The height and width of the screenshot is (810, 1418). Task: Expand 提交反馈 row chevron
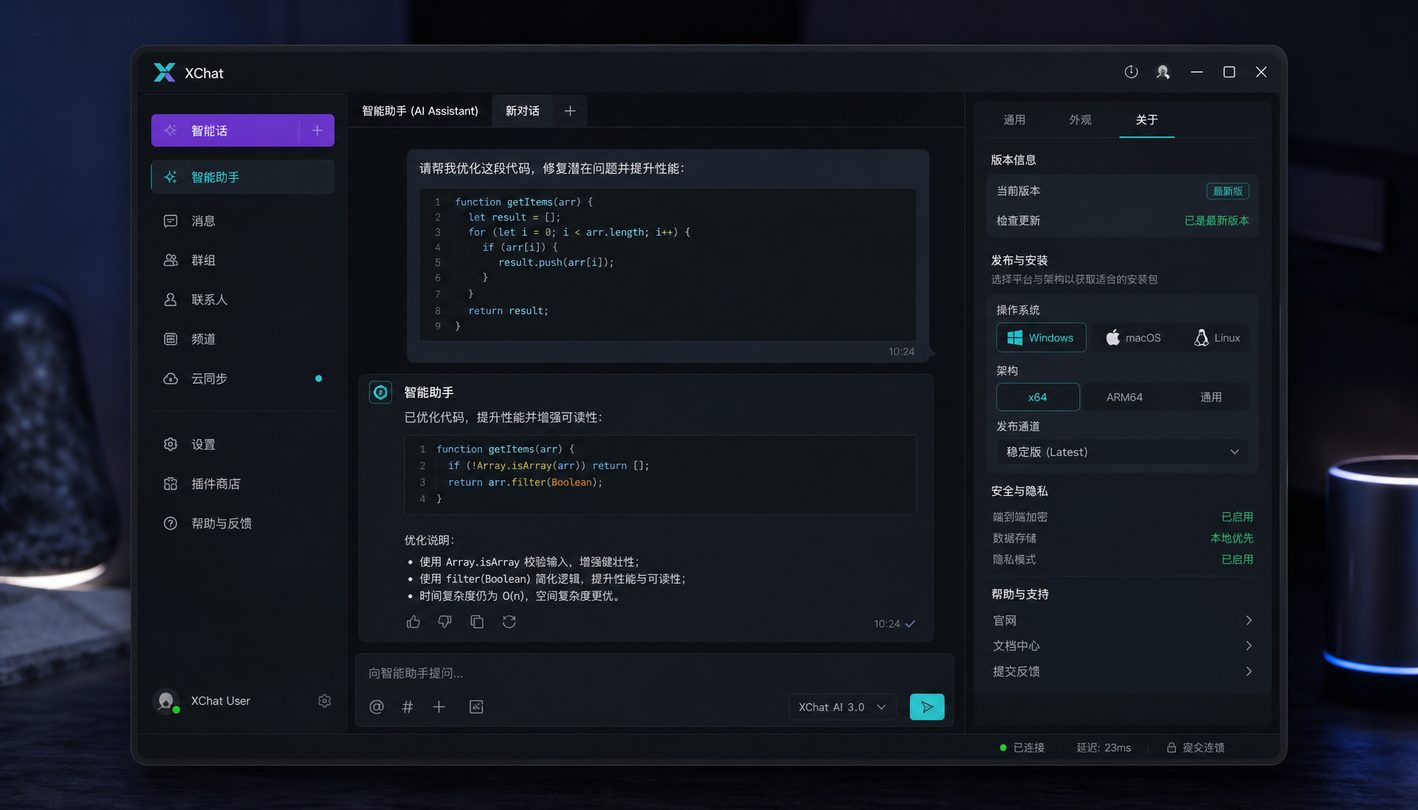1249,671
